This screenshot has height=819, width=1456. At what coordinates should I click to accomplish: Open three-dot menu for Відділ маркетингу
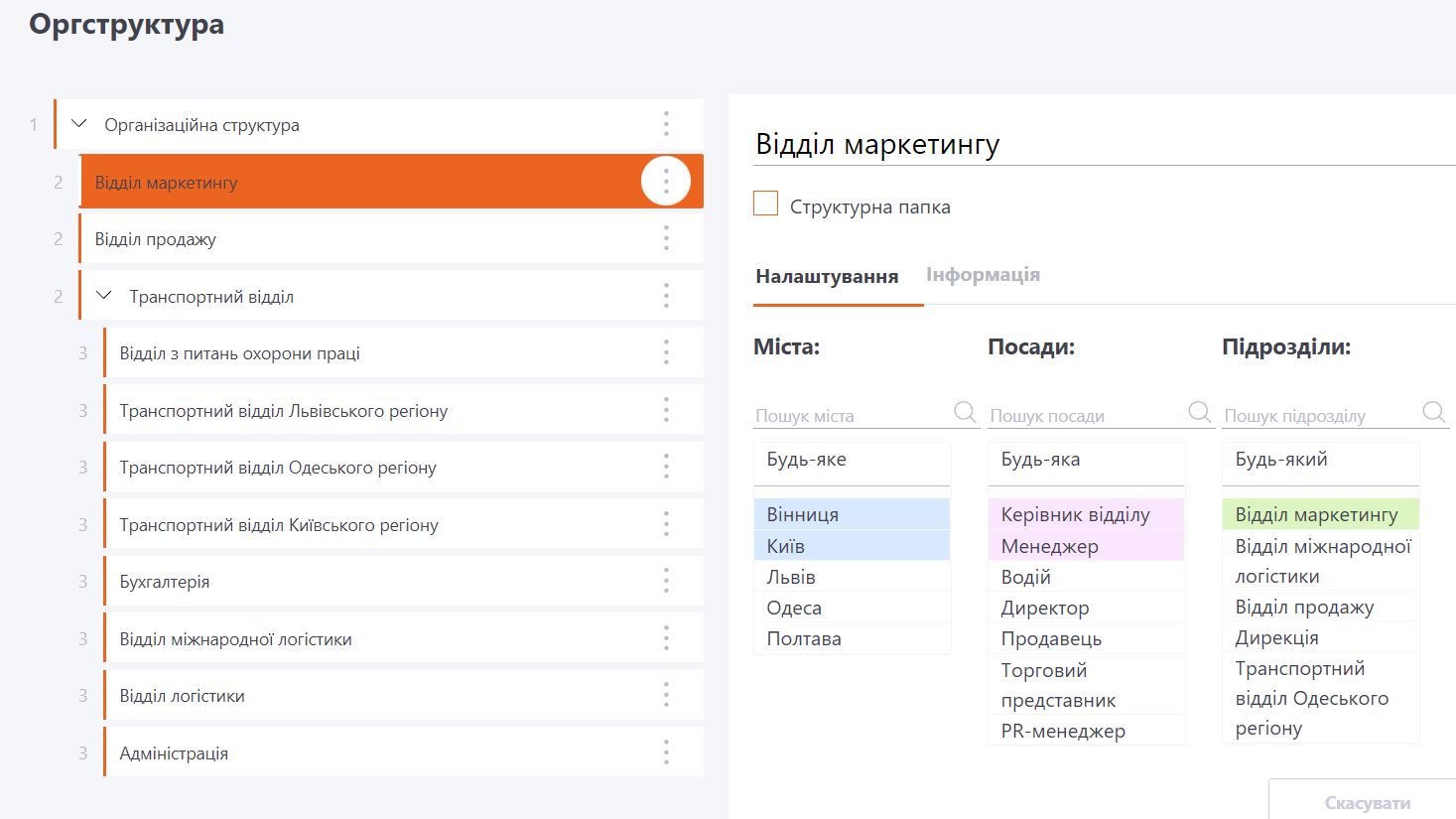(666, 182)
